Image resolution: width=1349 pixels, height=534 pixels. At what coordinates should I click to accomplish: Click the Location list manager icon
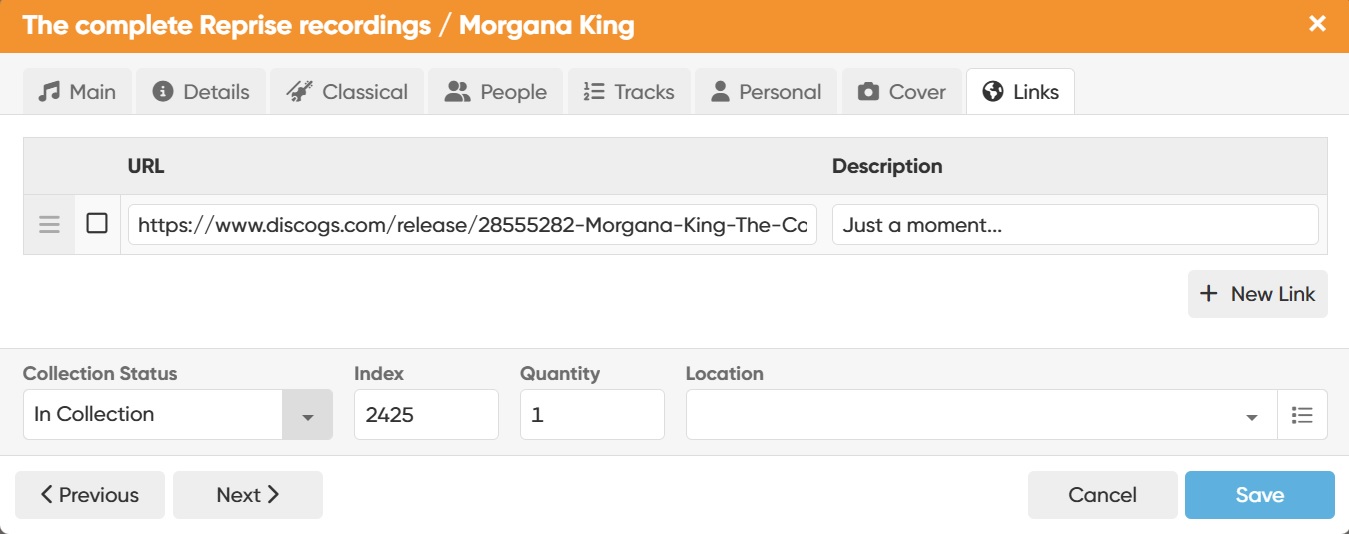coord(1302,415)
